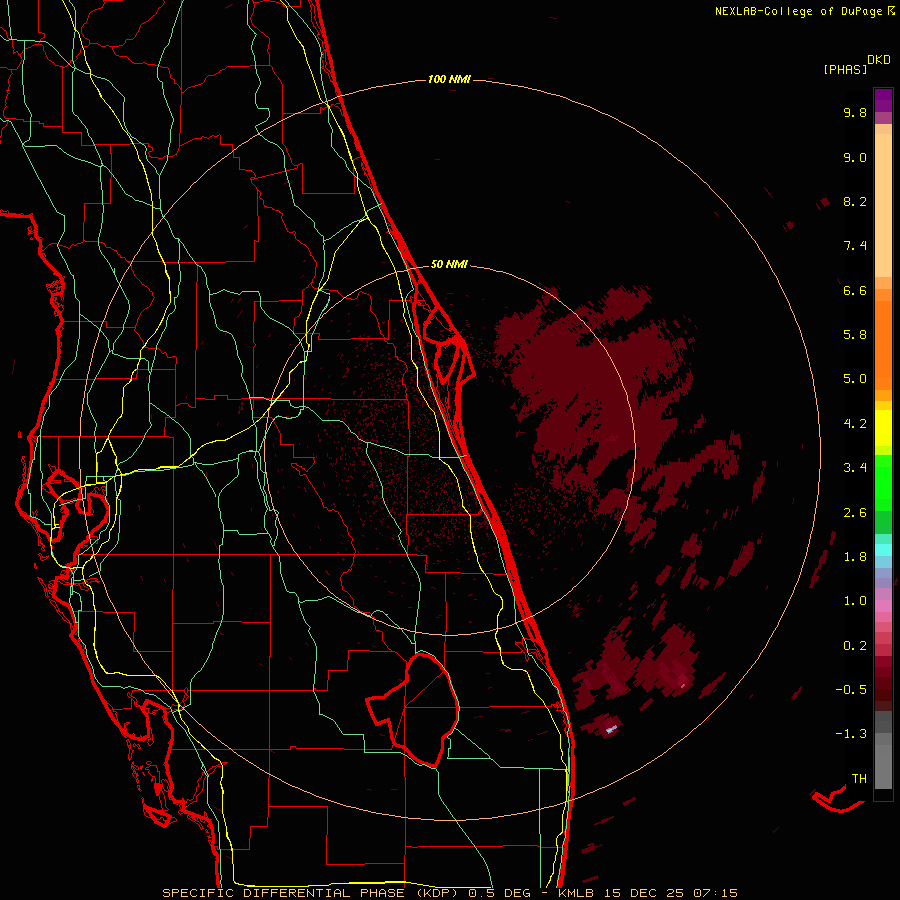Click the 1.0 value on the scale
Viewport: 900px width, 900px height.
tap(855, 601)
